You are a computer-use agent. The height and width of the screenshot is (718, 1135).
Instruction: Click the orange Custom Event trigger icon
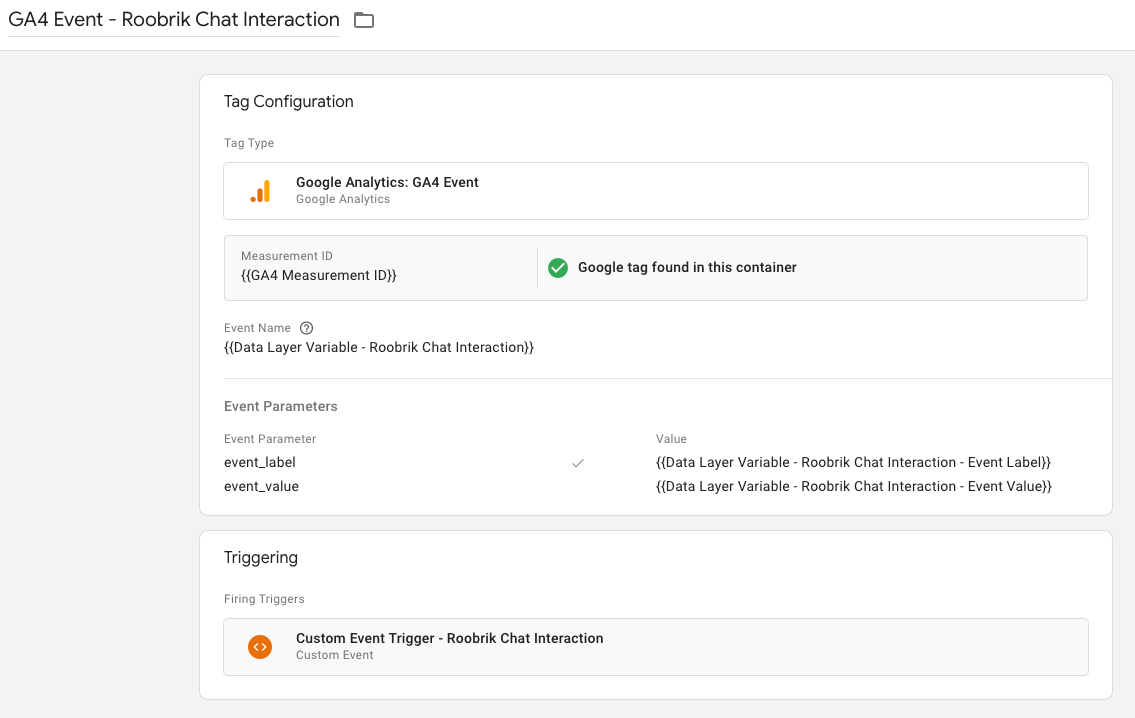(x=260, y=647)
